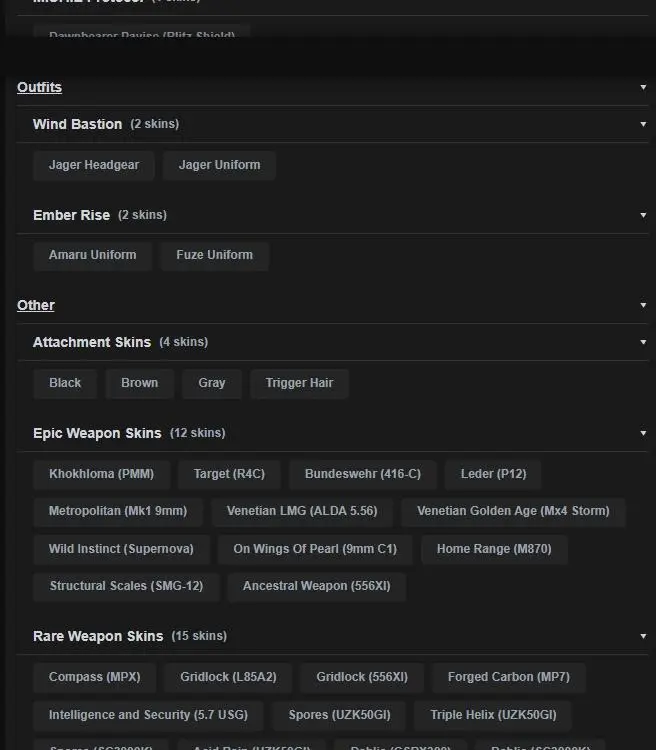Select Forged Carbon (MP7) rare skin
Viewport: 656px width, 750px height.
tap(508, 677)
